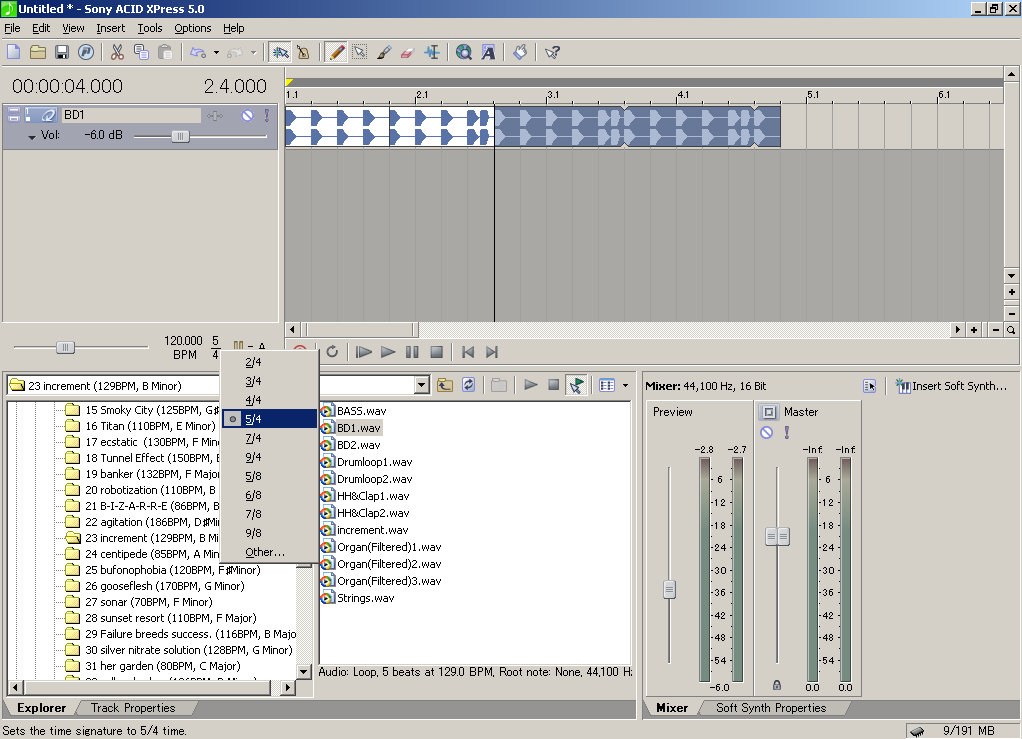Solo the Master bus in mixer
Screen dimensions: 1022x739
(x=787, y=432)
